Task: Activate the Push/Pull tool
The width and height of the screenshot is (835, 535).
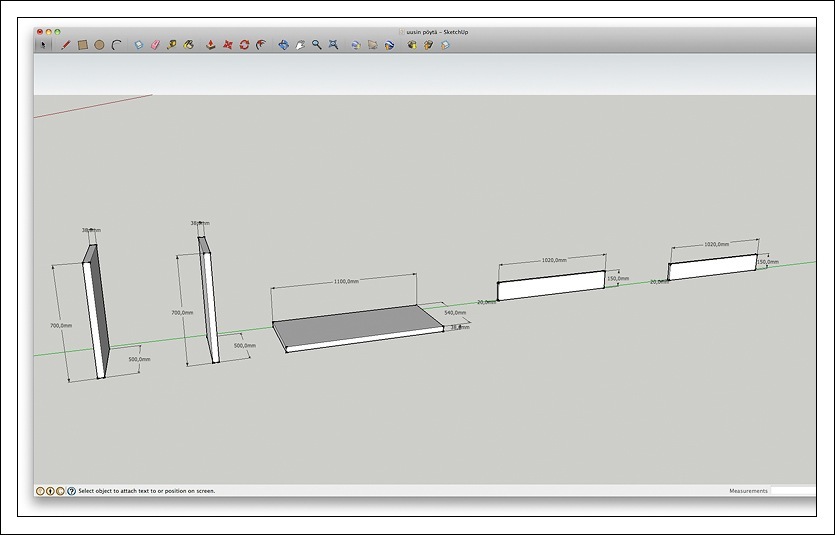Action: (x=211, y=45)
